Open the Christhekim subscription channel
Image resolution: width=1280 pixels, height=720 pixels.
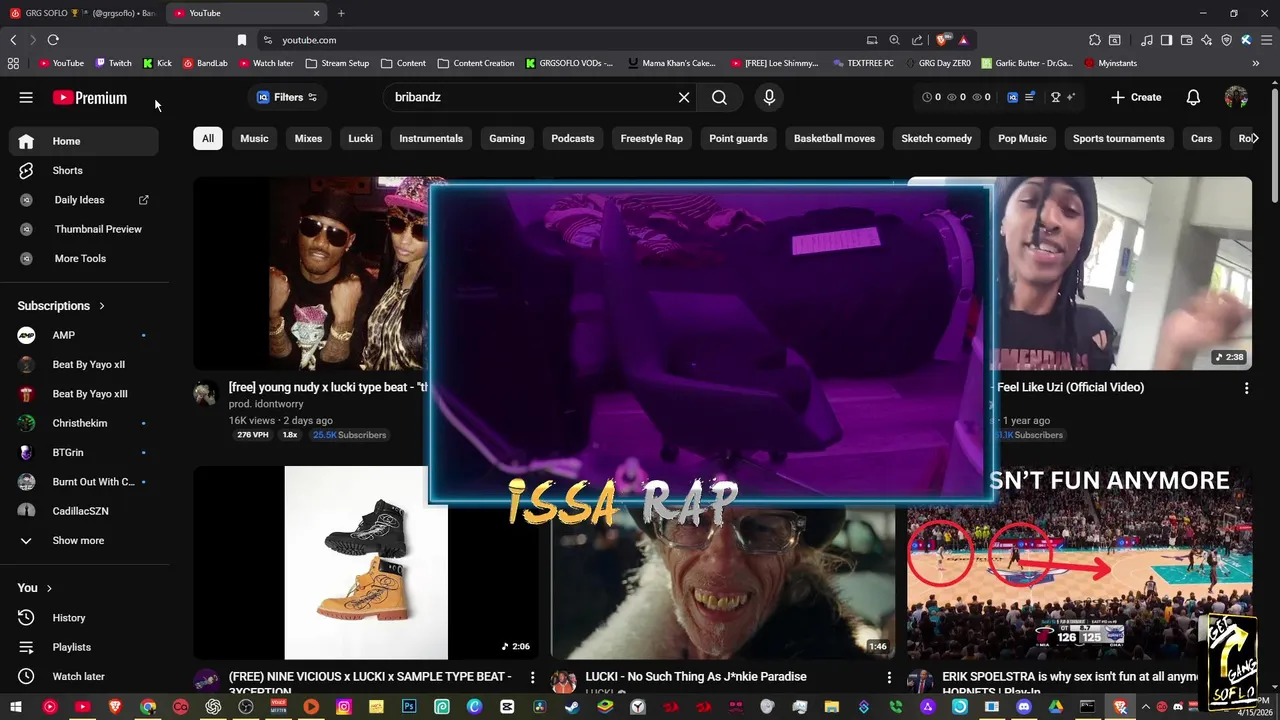tap(84, 423)
